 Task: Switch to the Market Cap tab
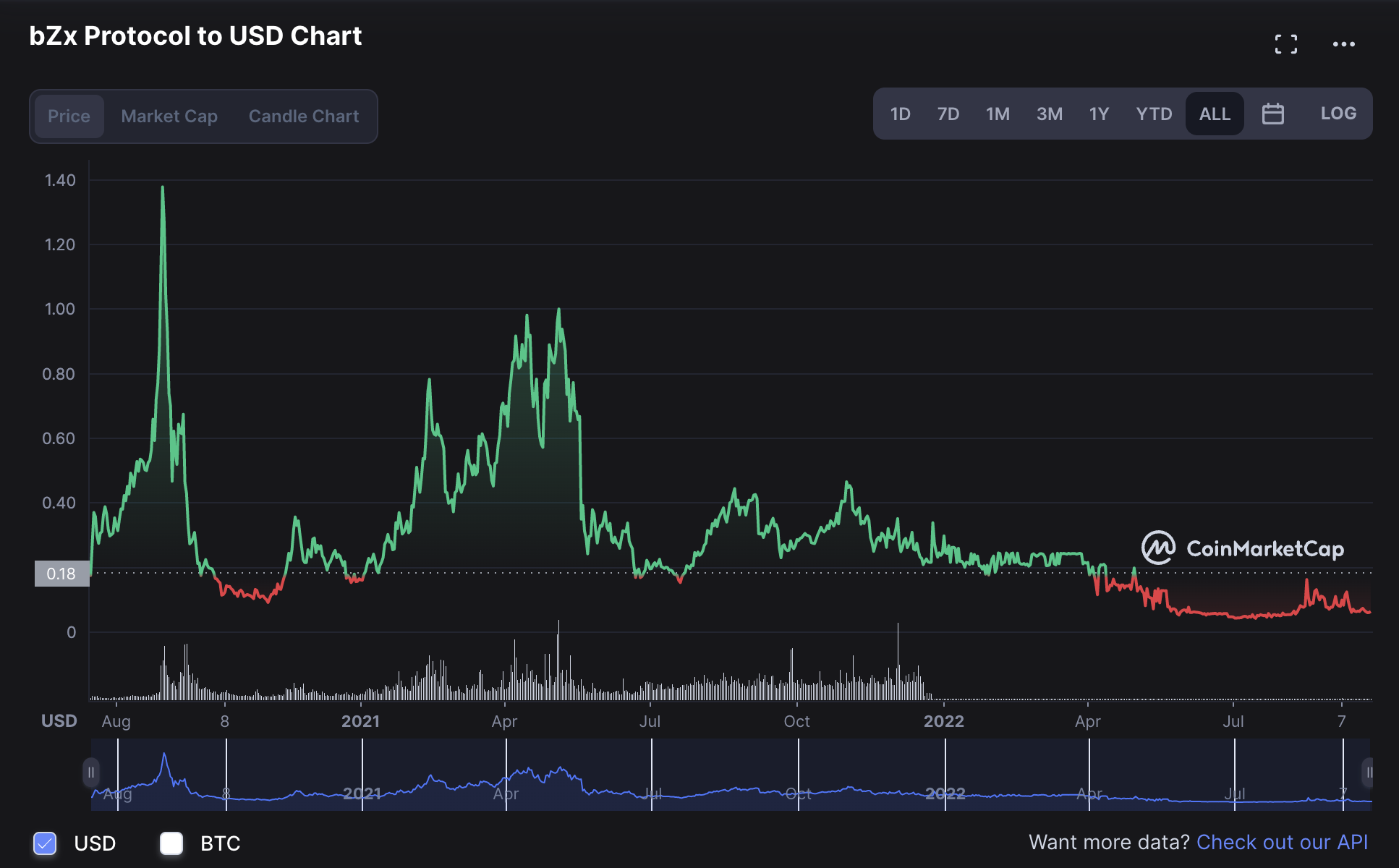169,116
